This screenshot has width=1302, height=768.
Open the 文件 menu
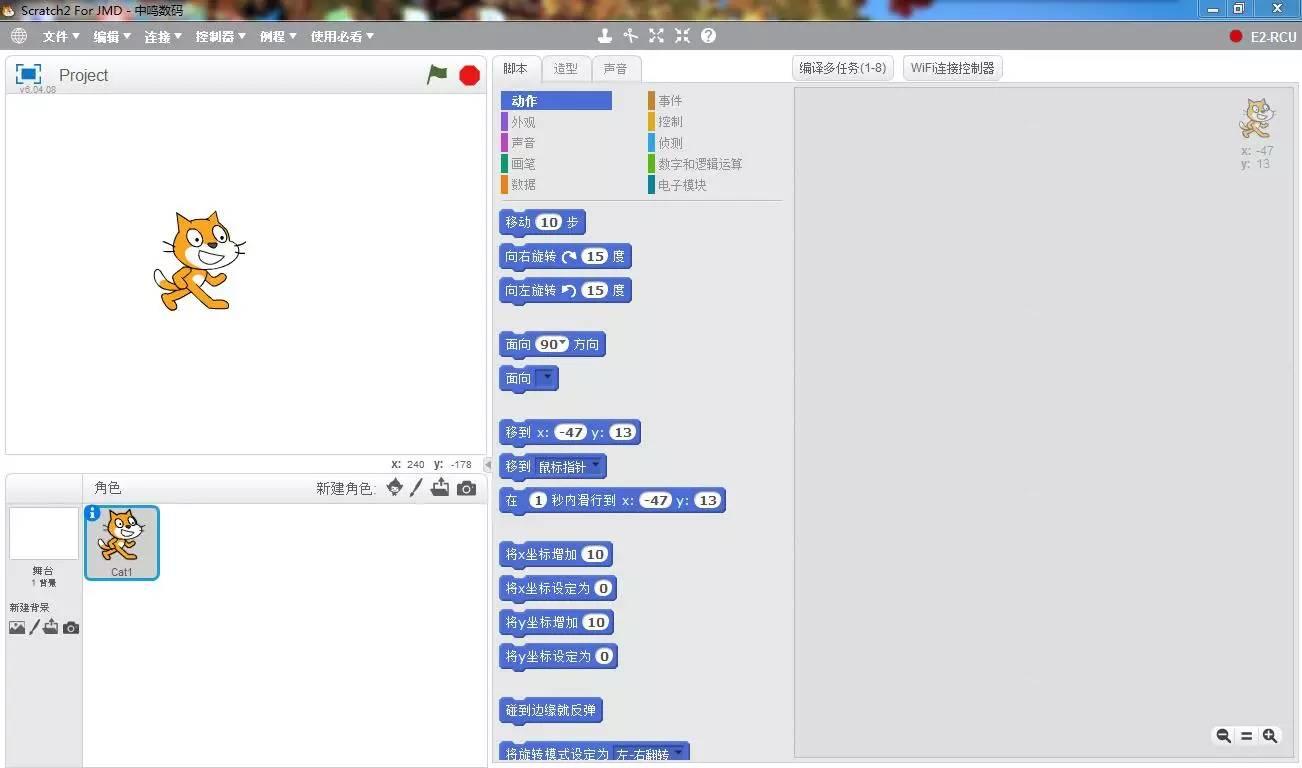(61, 36)
